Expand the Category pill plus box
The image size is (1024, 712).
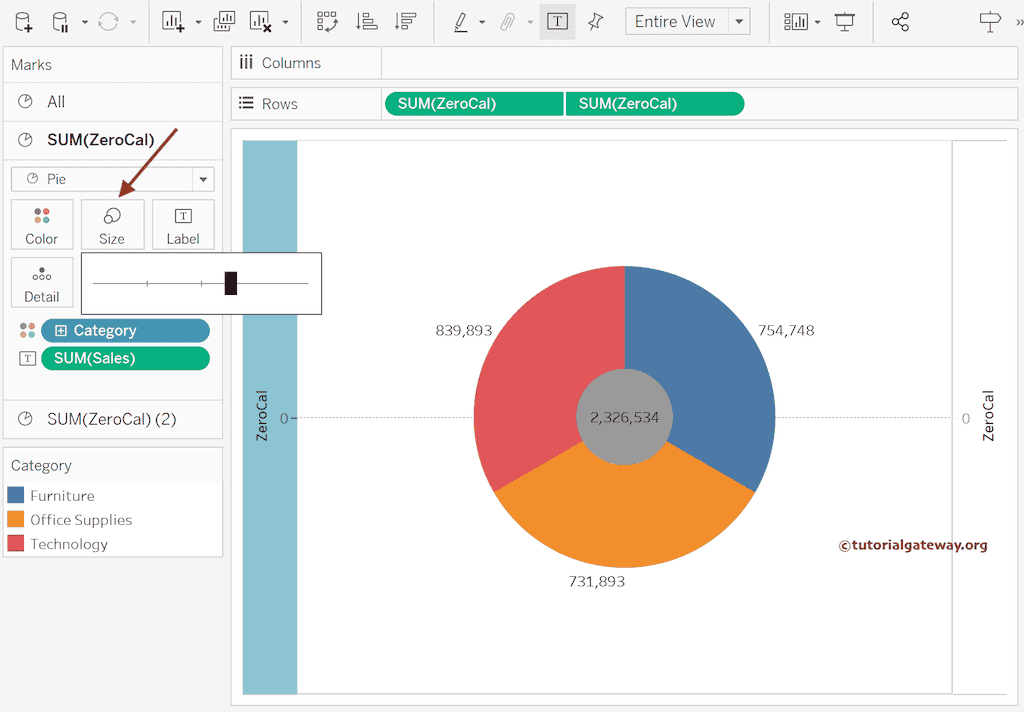pos(61,331)
